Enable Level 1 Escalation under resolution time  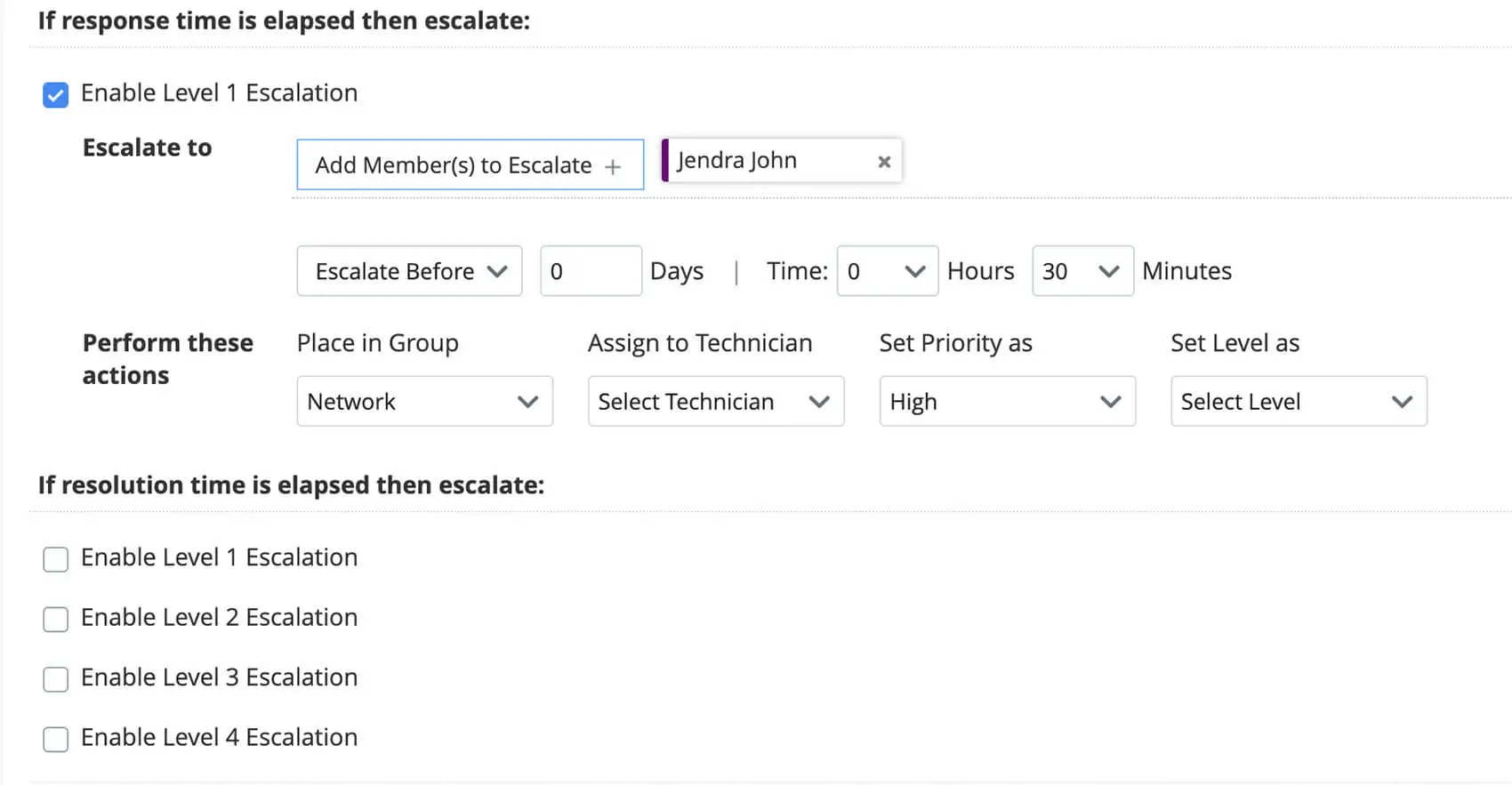[x=55, y=559]
